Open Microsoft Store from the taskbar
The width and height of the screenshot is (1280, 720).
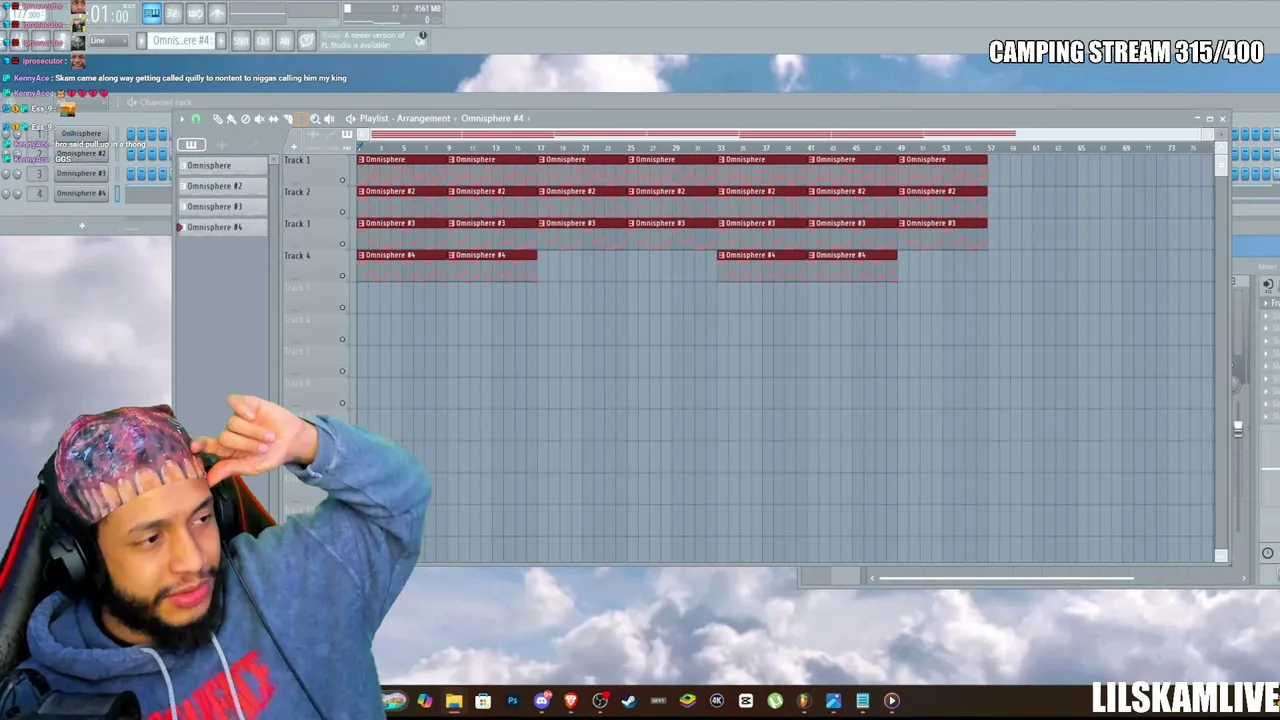483,701
